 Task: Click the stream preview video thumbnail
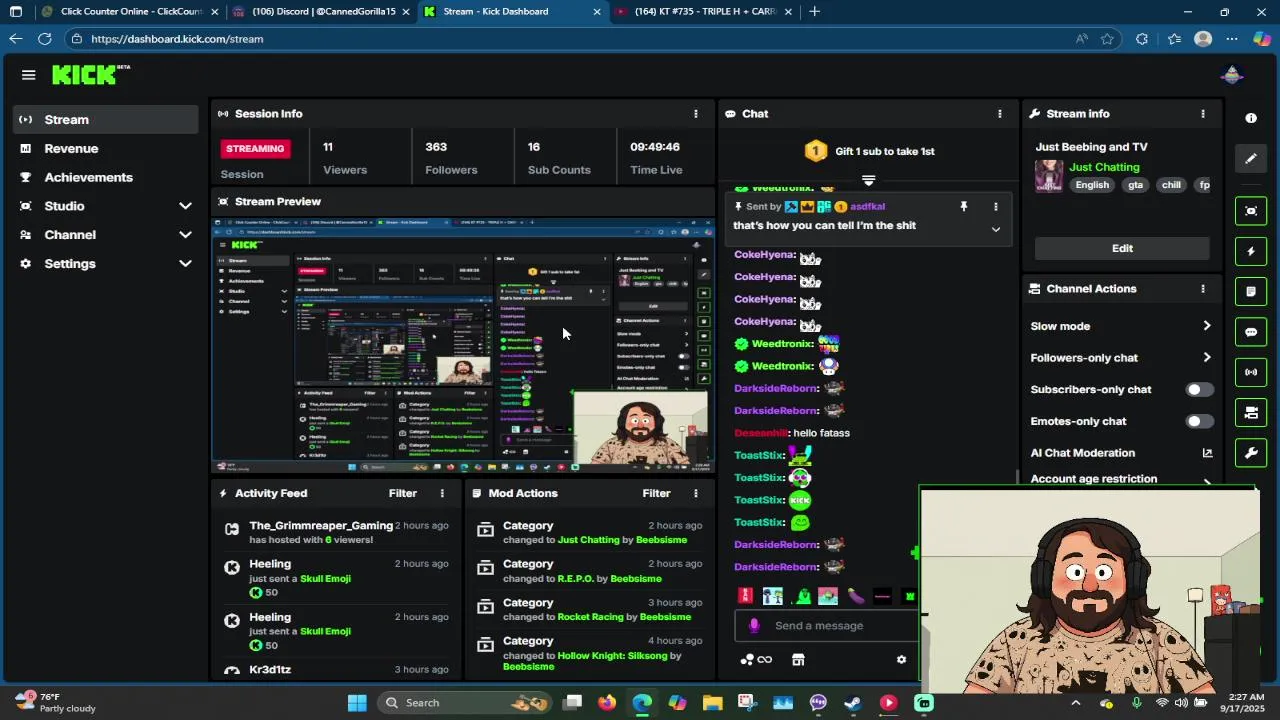(x=463, y=346)
